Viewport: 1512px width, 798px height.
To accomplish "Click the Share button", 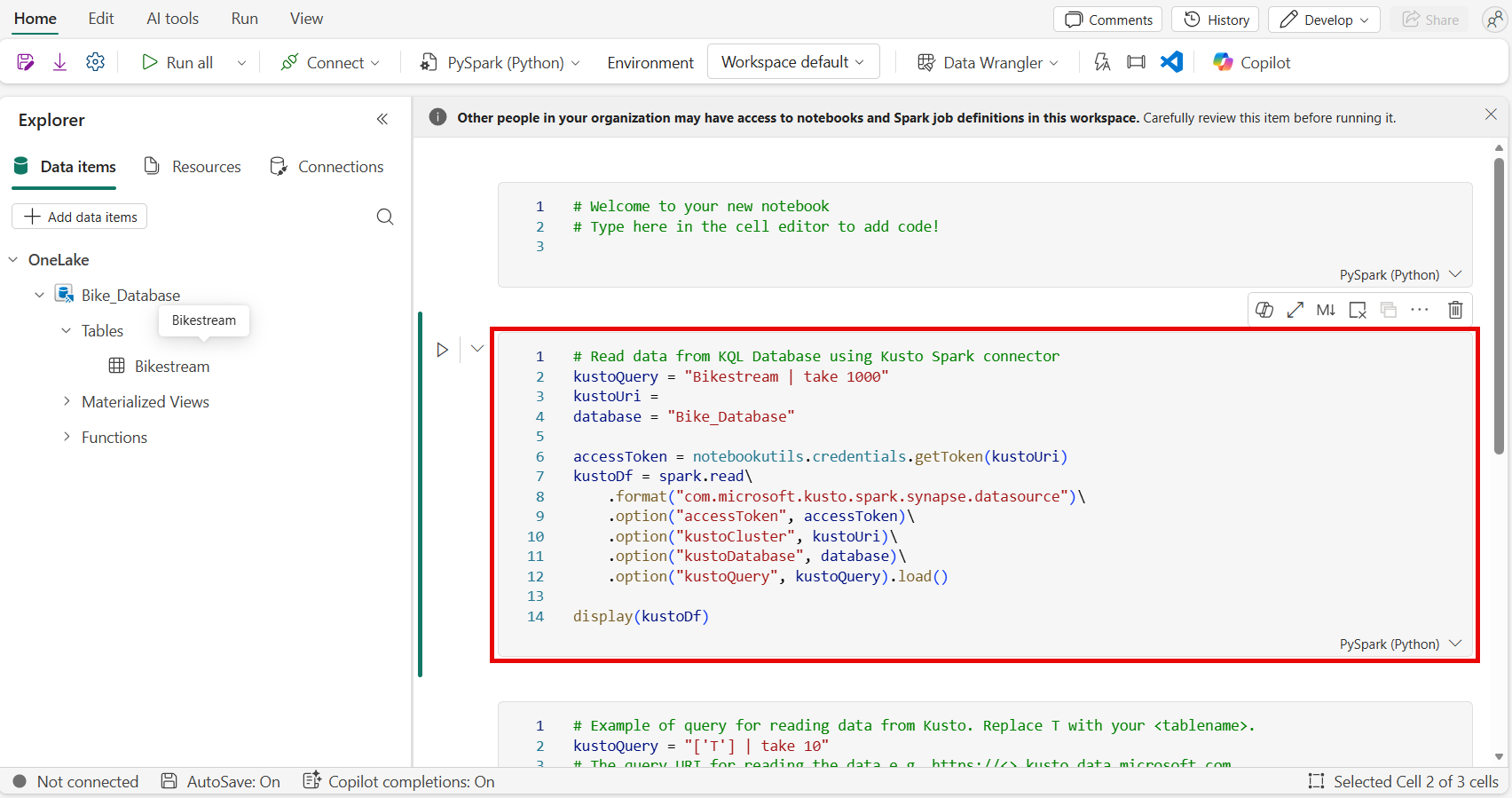I will pyautogui.click(x=1430, y=20).
